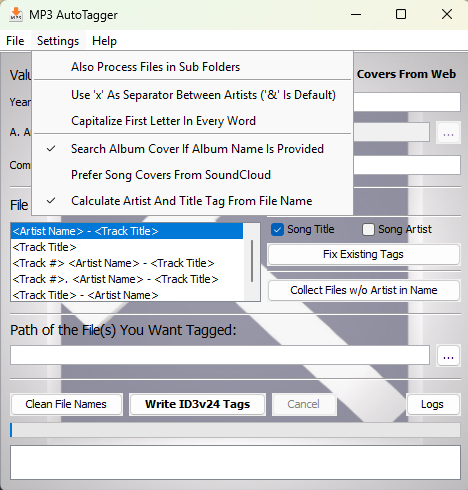The image size is (468, 490).
Task: Browse for file path with ellipsis button
Action: click(448, 356)
